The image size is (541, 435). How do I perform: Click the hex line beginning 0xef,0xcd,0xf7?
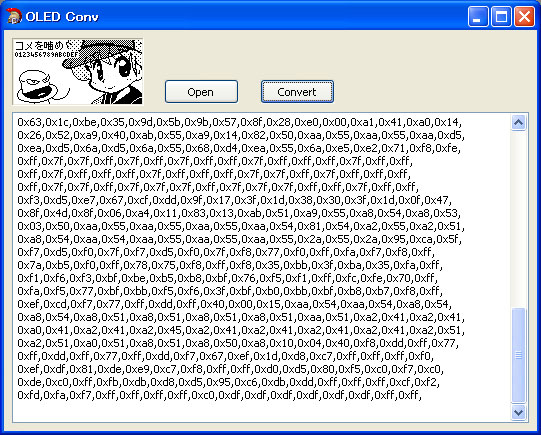point(234,304)
